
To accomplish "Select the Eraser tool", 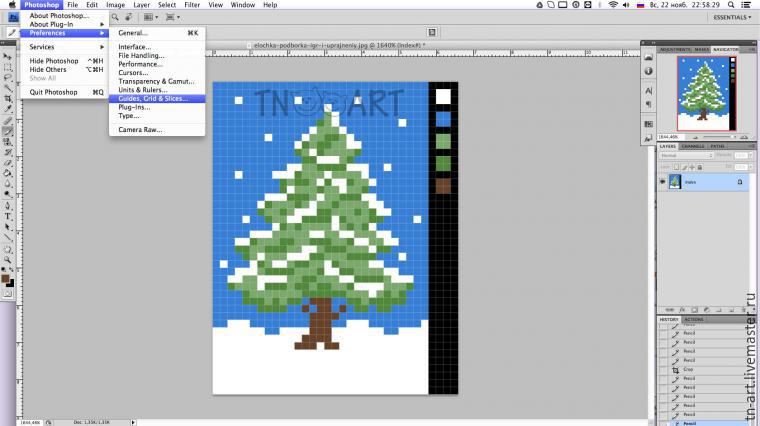I will coord(8,163).
